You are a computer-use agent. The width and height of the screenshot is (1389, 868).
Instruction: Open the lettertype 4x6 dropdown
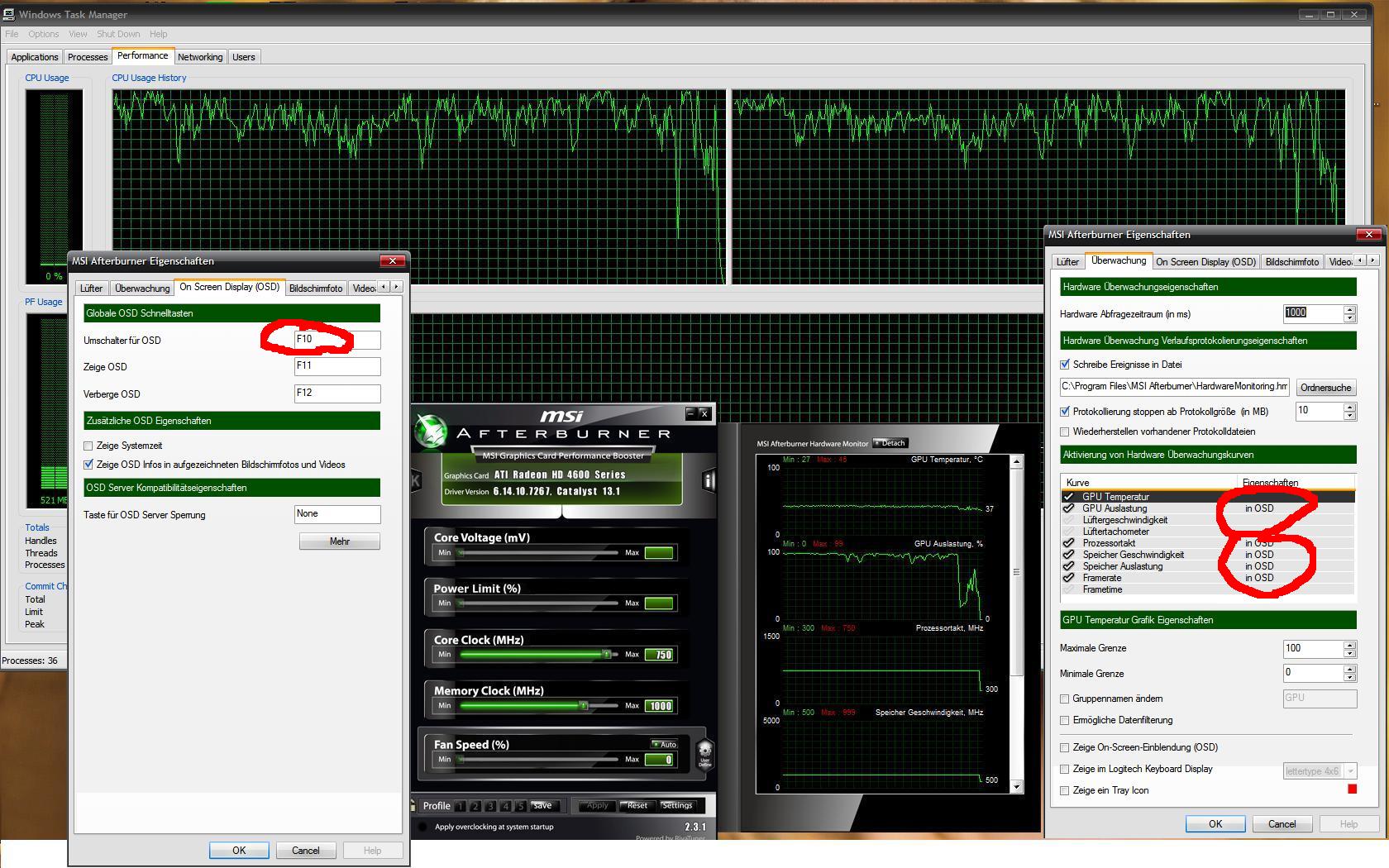(x=1351, y=771)
